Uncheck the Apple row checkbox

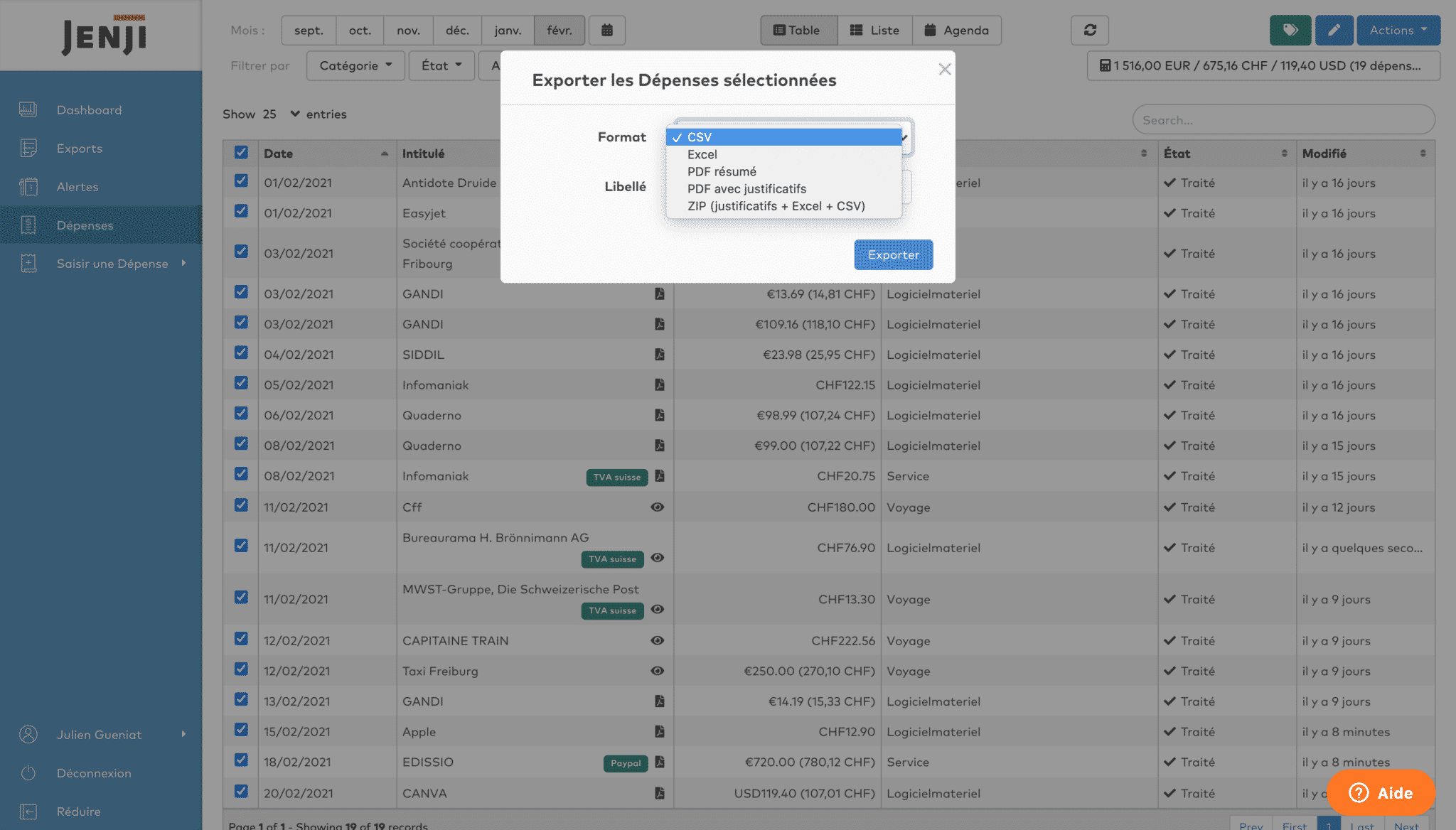coord(241,730)
